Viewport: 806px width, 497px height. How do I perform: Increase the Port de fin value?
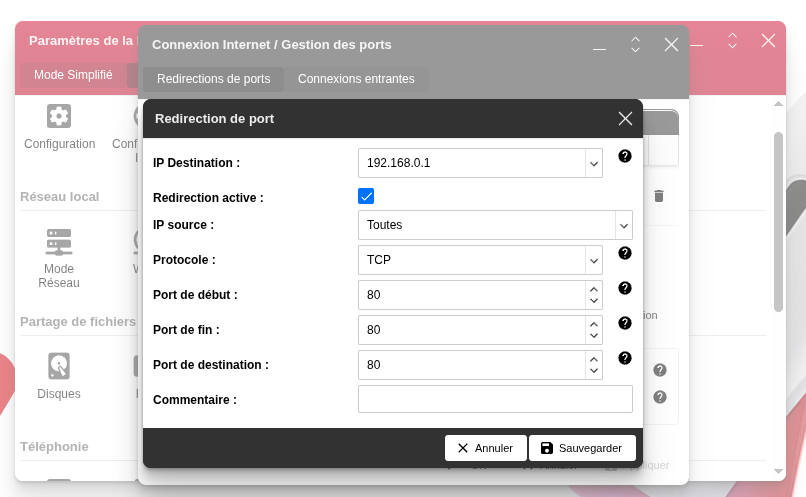click(594, 324)
